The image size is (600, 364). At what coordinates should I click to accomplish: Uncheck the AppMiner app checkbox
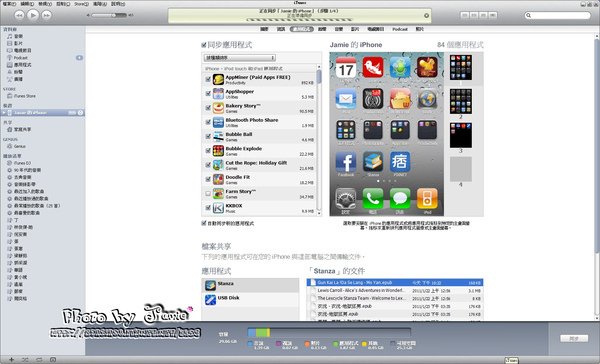[x=208, y=79]
